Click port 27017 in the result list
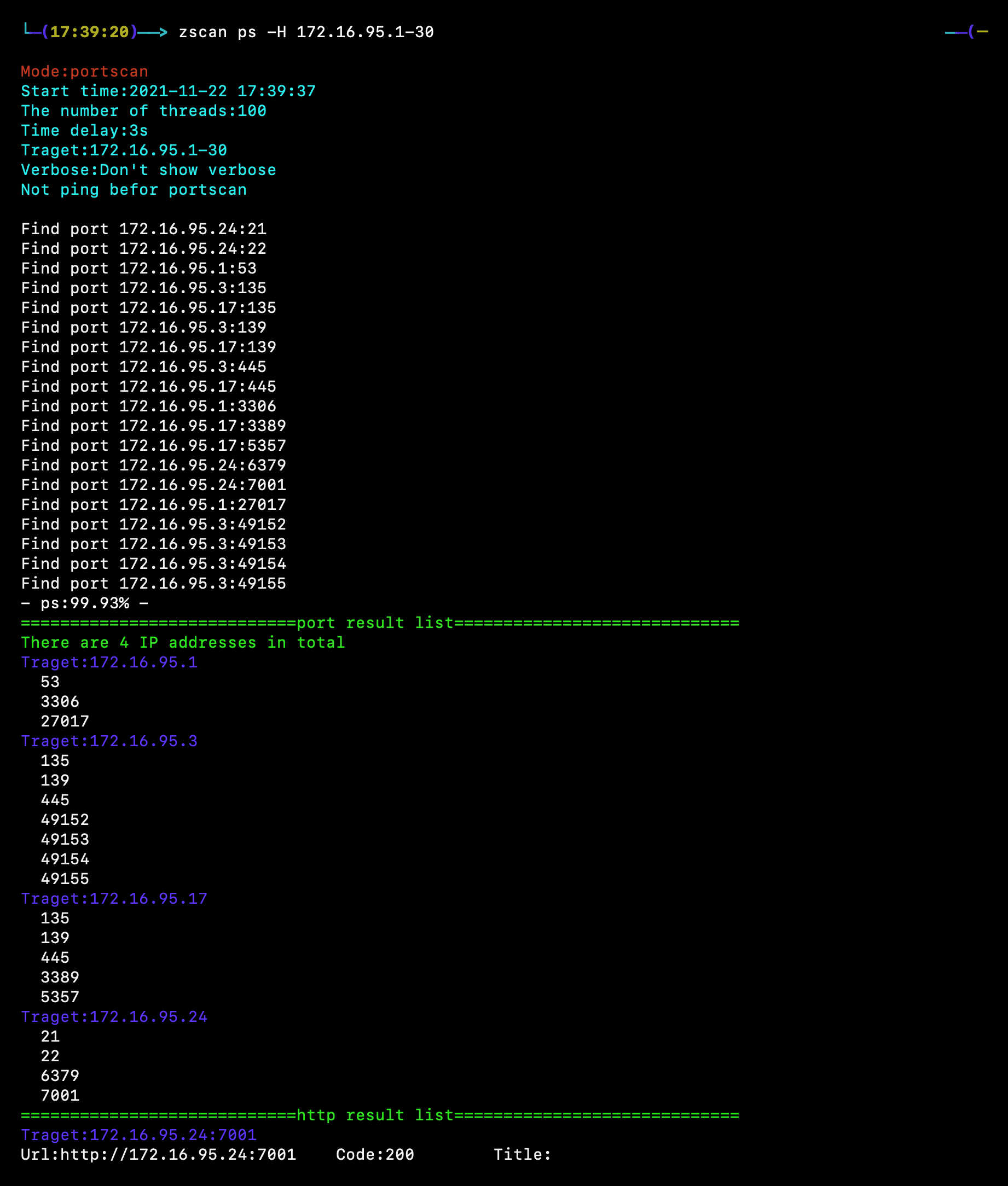The width and height of the screenshot is (1008, 1186). [x=65, y=722]
